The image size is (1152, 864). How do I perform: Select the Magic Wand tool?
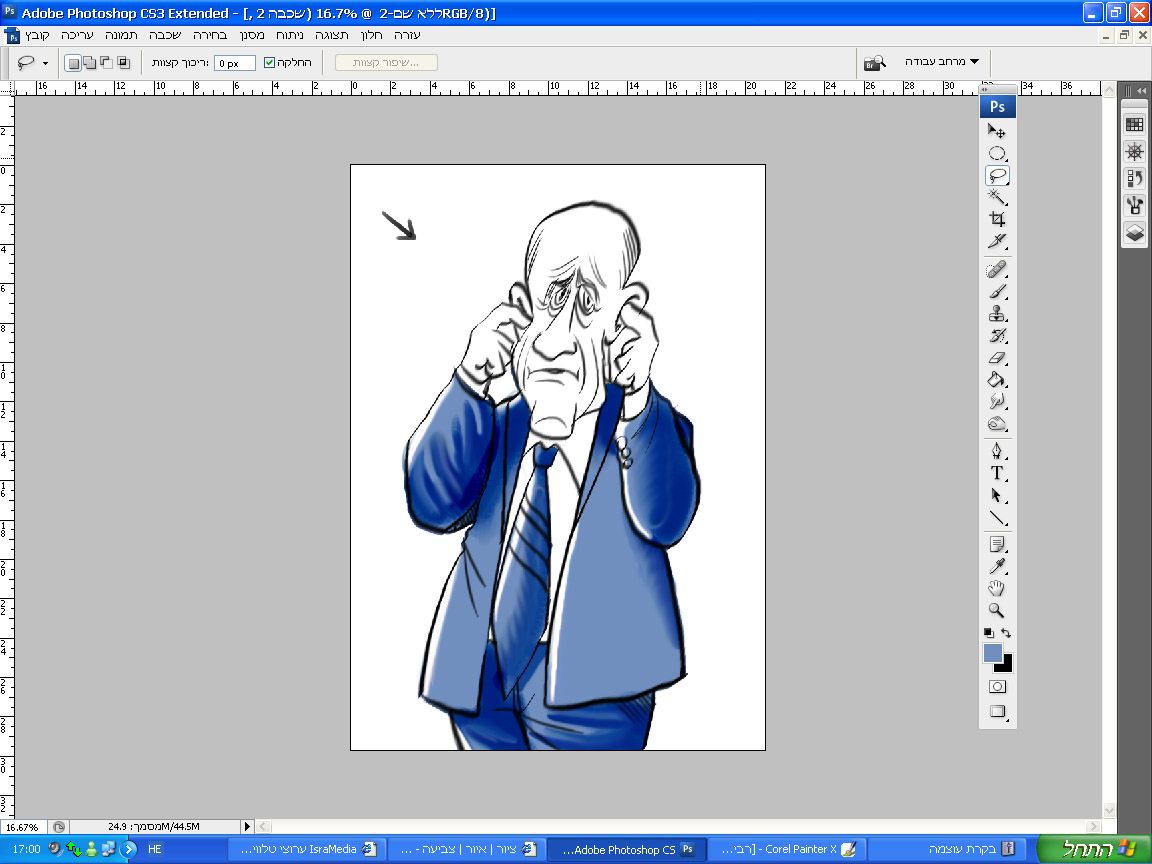(x=997, y=197)
